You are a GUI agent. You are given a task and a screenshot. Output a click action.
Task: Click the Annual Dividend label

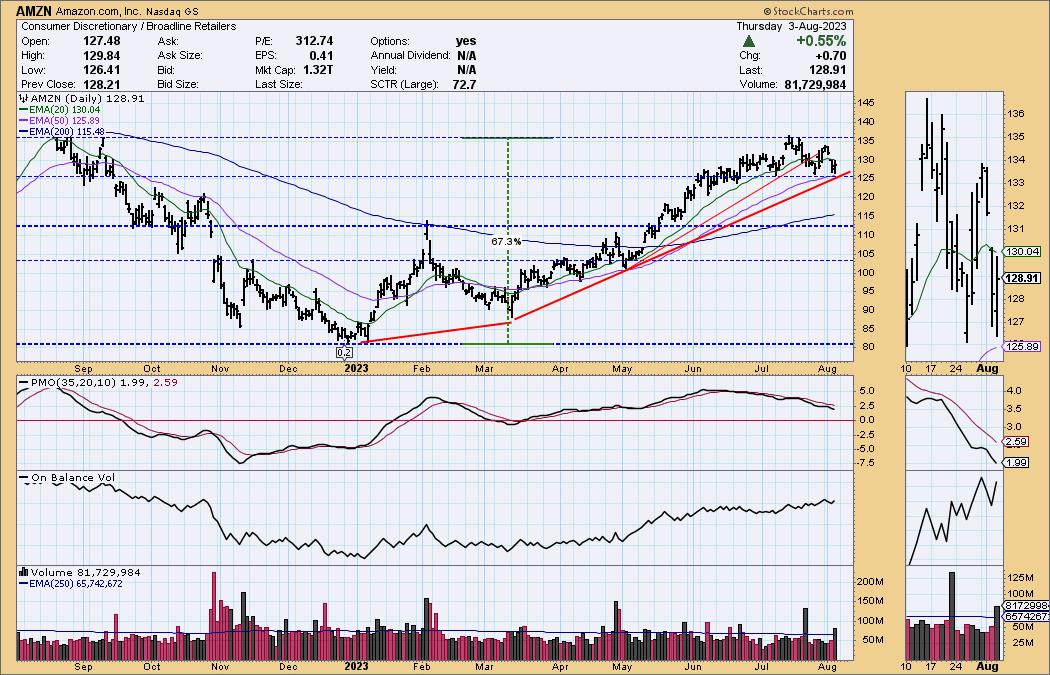pyautogui.click(x=410, y=56)
